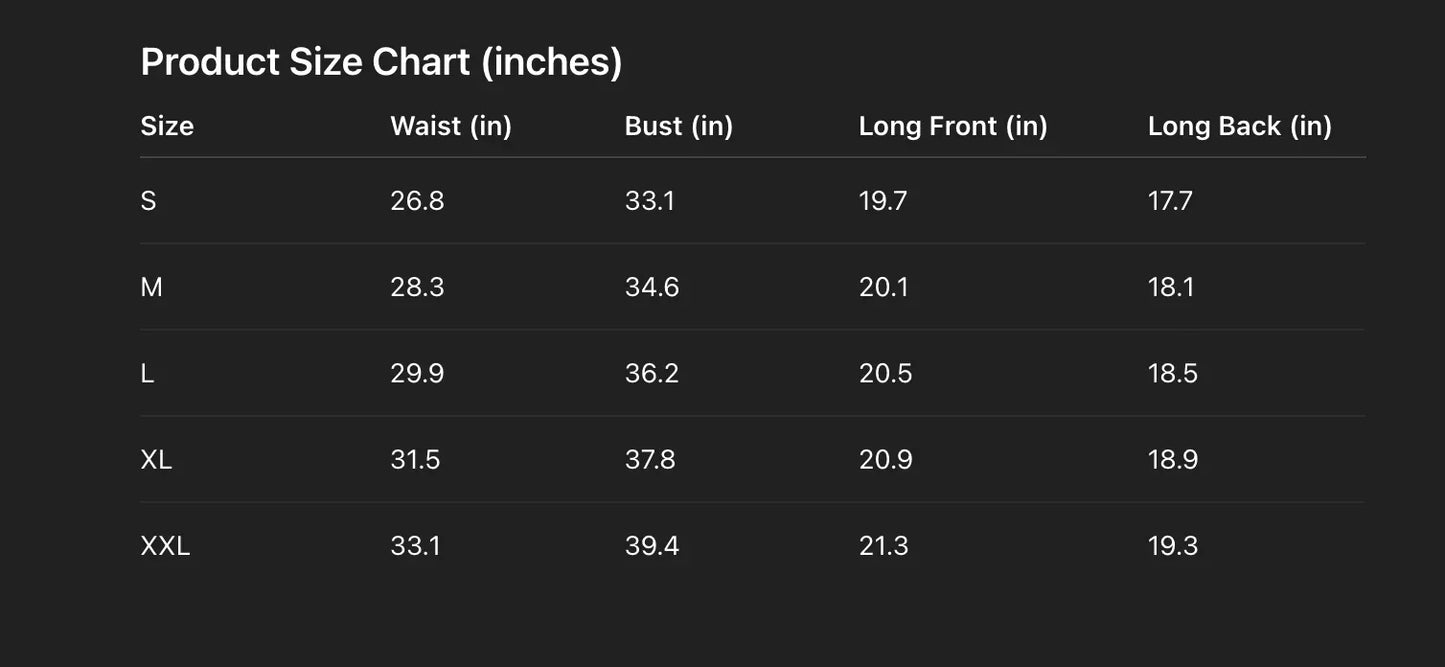The height and width of the screenshot is (667, 1445).
Task: Click waist value 33.1 in XXL row
Action: tap(415, 546)
